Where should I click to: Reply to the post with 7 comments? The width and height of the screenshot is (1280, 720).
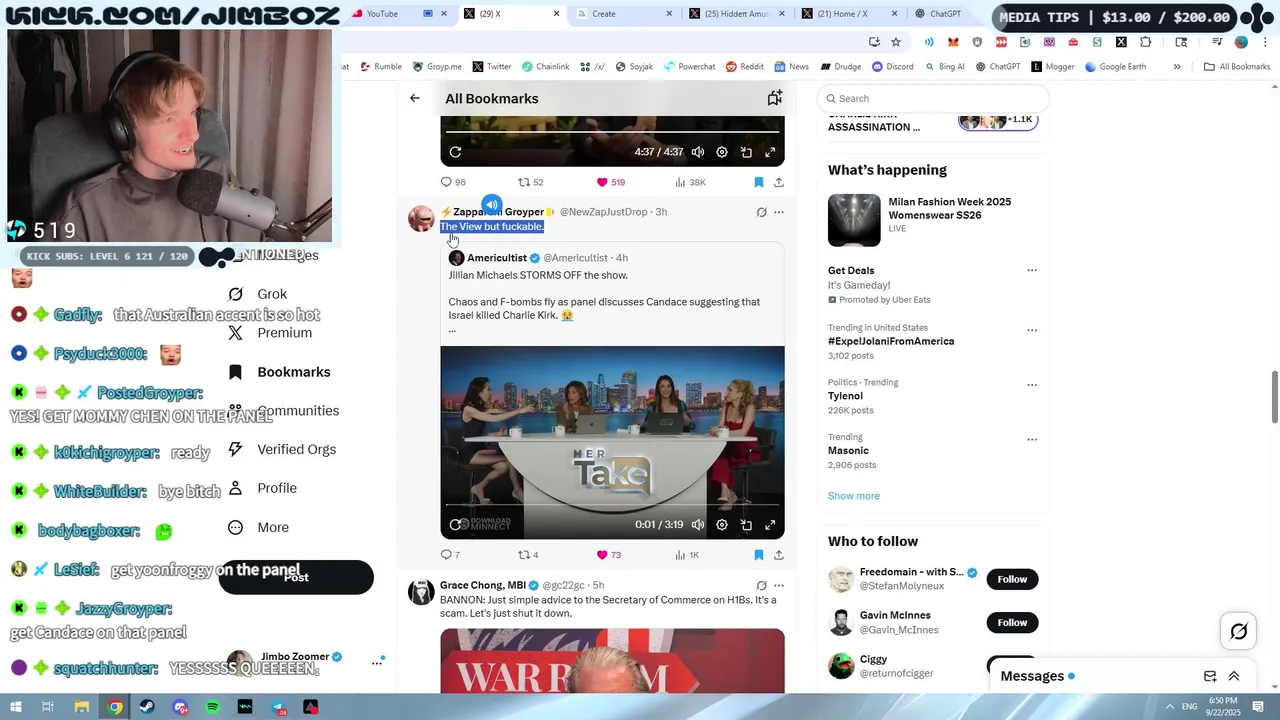point(450,555)
